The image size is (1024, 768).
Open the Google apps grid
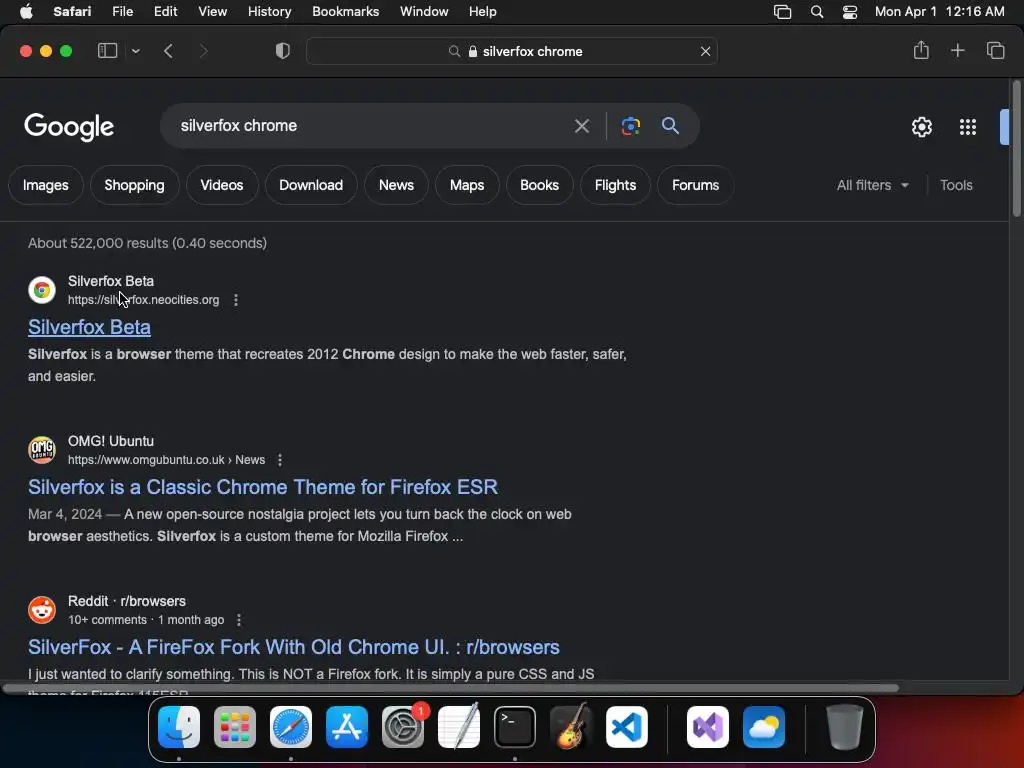968,127
